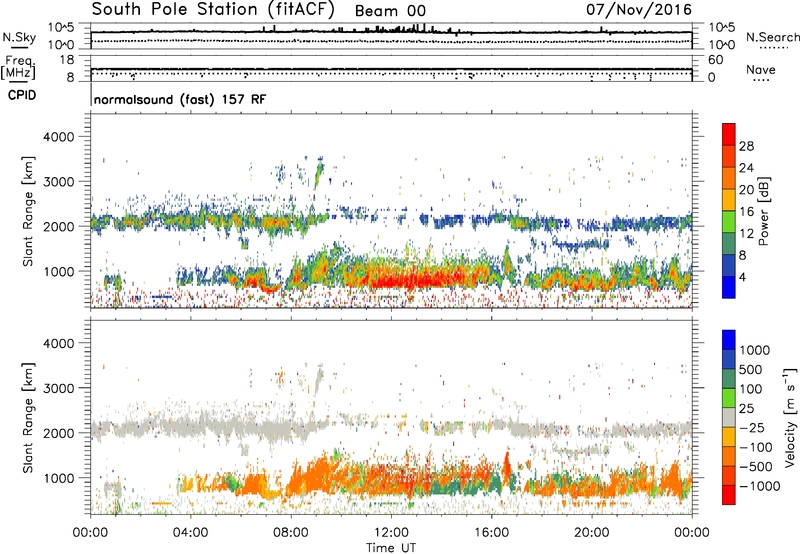Click the red bottom of velocity colorbar
Screen dimensions: 800x554
click(729, 495)
